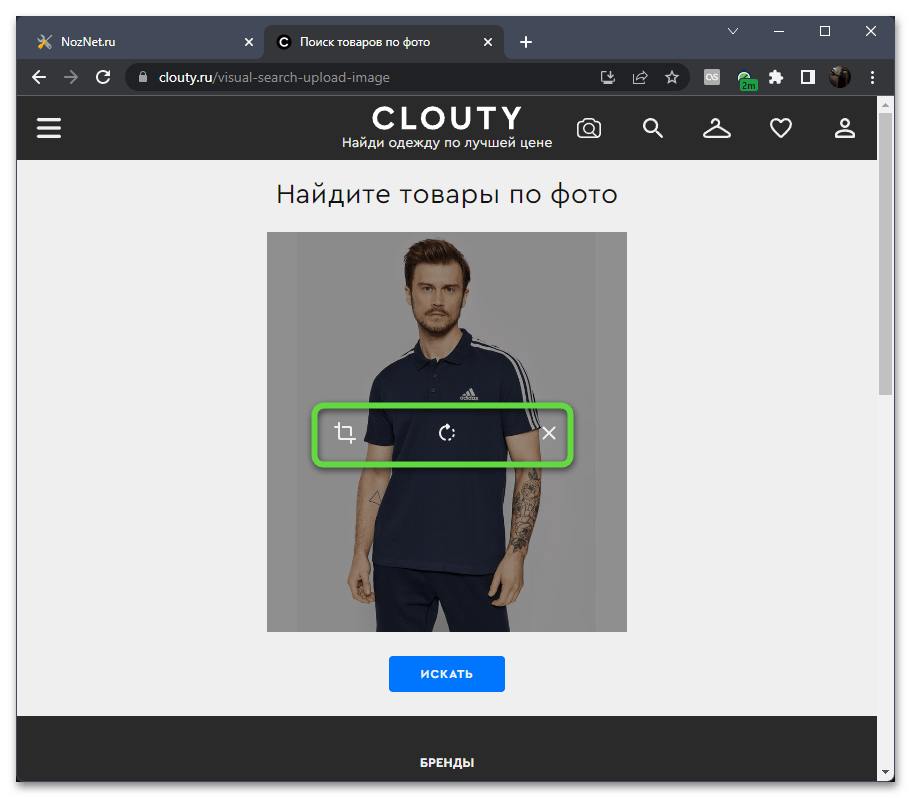Open the green 2m extension icon
This screenshot has width=911, height=798.
tap(745, 80)
